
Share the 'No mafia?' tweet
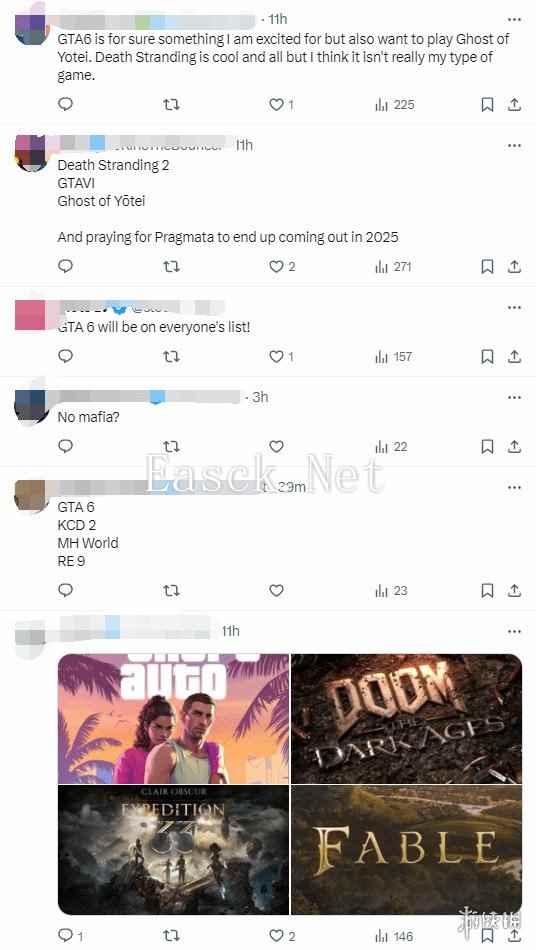(514, 447)
